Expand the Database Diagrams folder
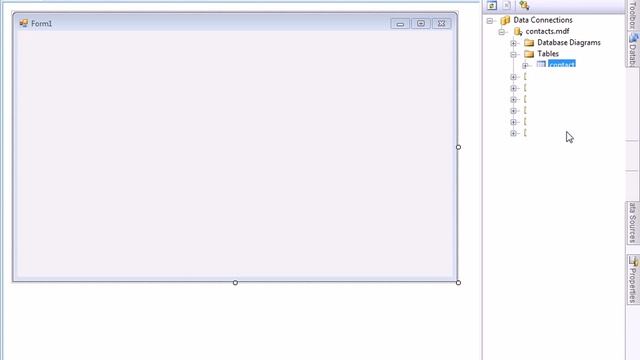This screenshot has width=640, height=360. [x=513, y=43]
